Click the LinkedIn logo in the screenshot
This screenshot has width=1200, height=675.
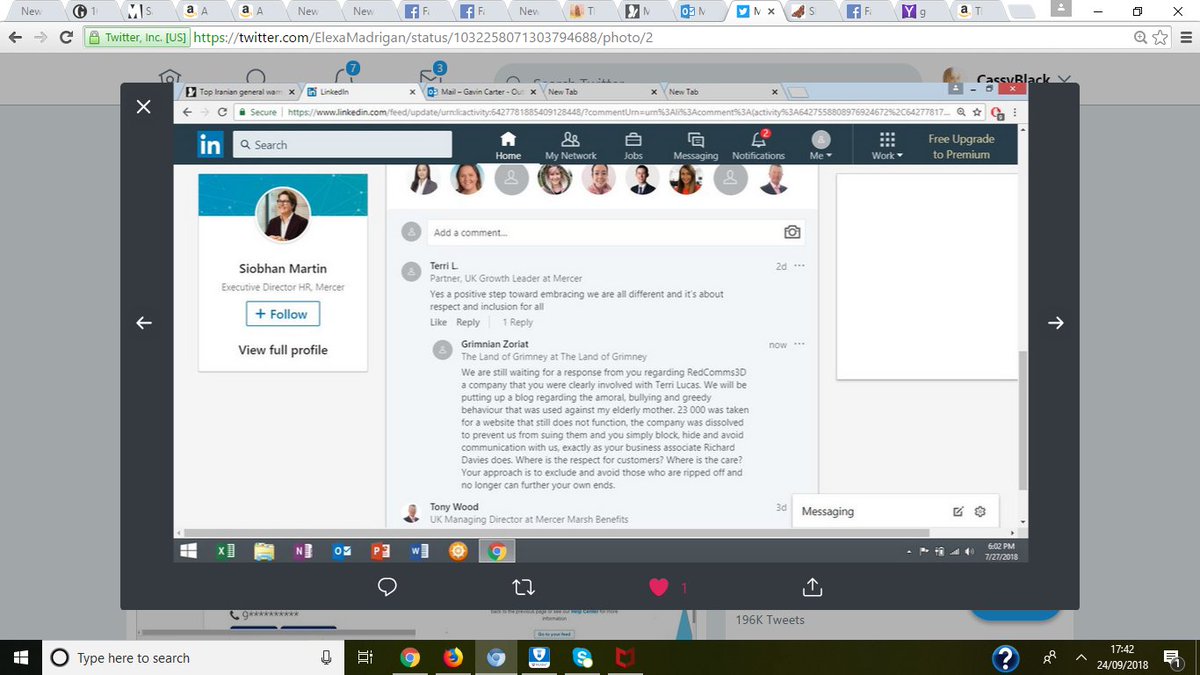pyautogui.click(x=210, y=145)
